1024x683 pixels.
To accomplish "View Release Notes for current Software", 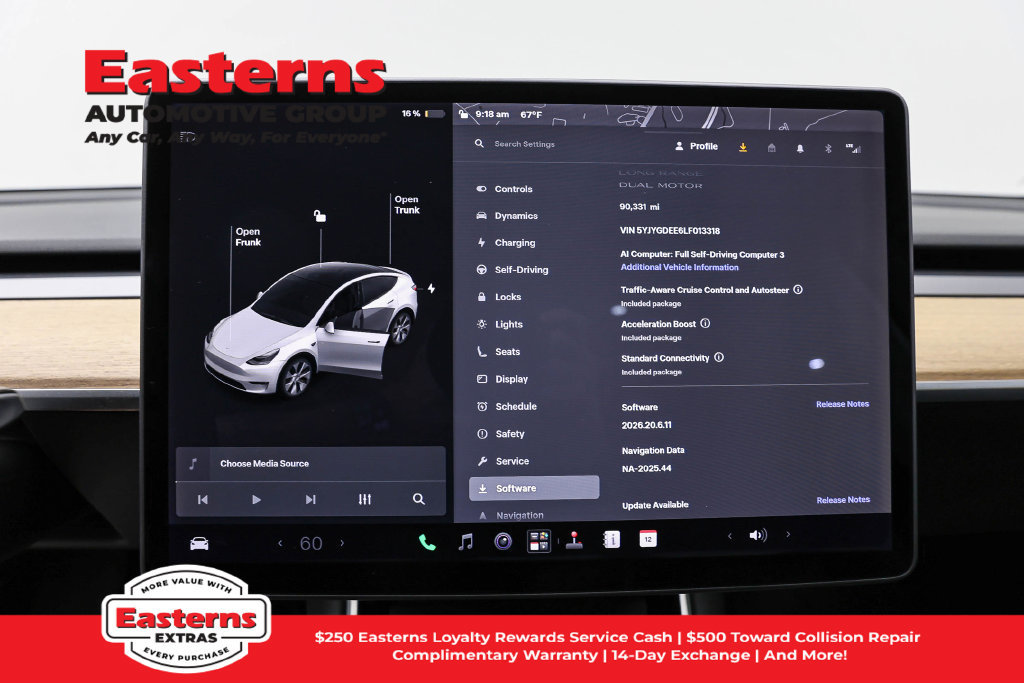I will [x=842, y=404].
